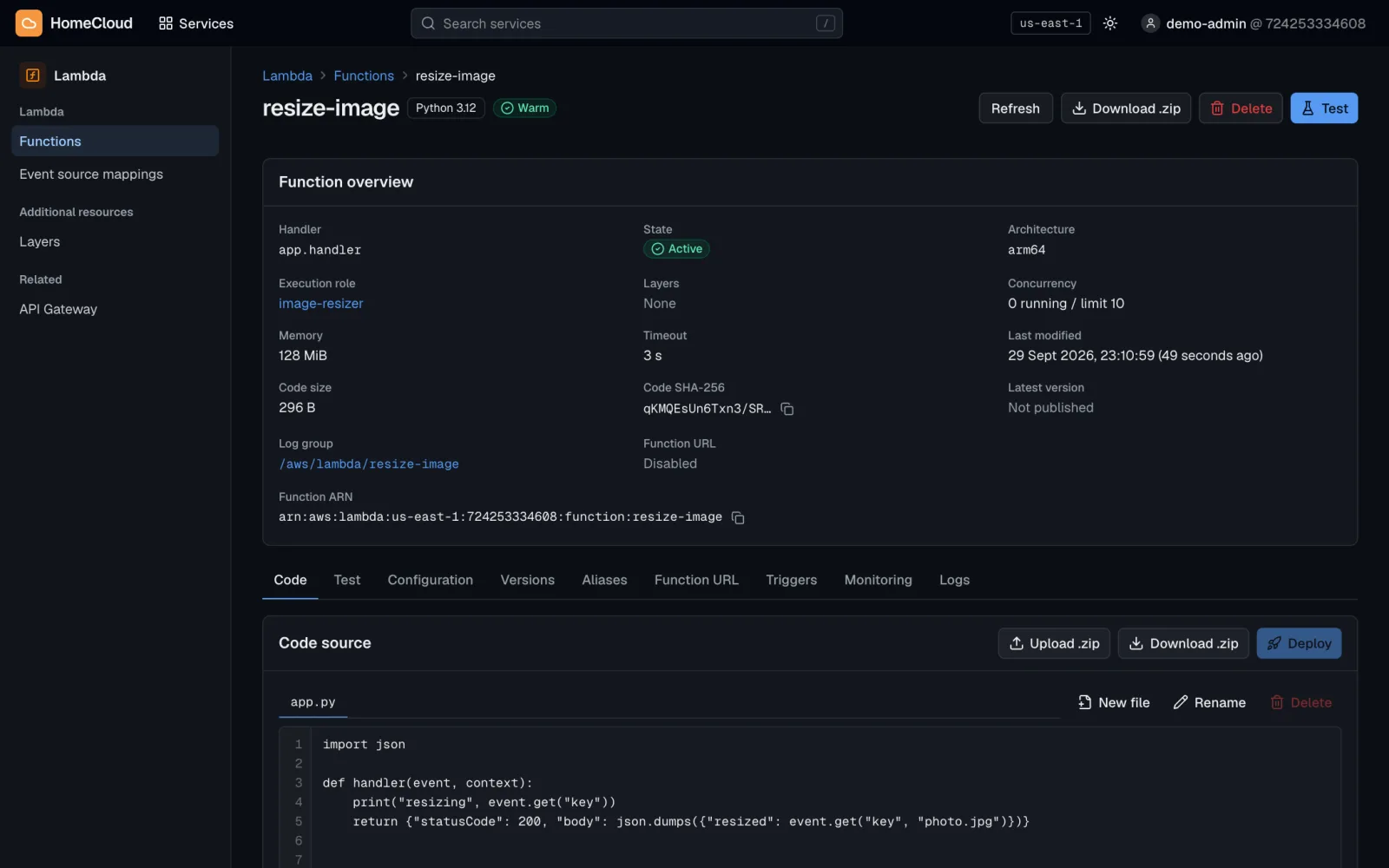Image resolution: width=1389 pixels, height=868 pixels.
Task: Create a New file
Action: click(1113, 702)
